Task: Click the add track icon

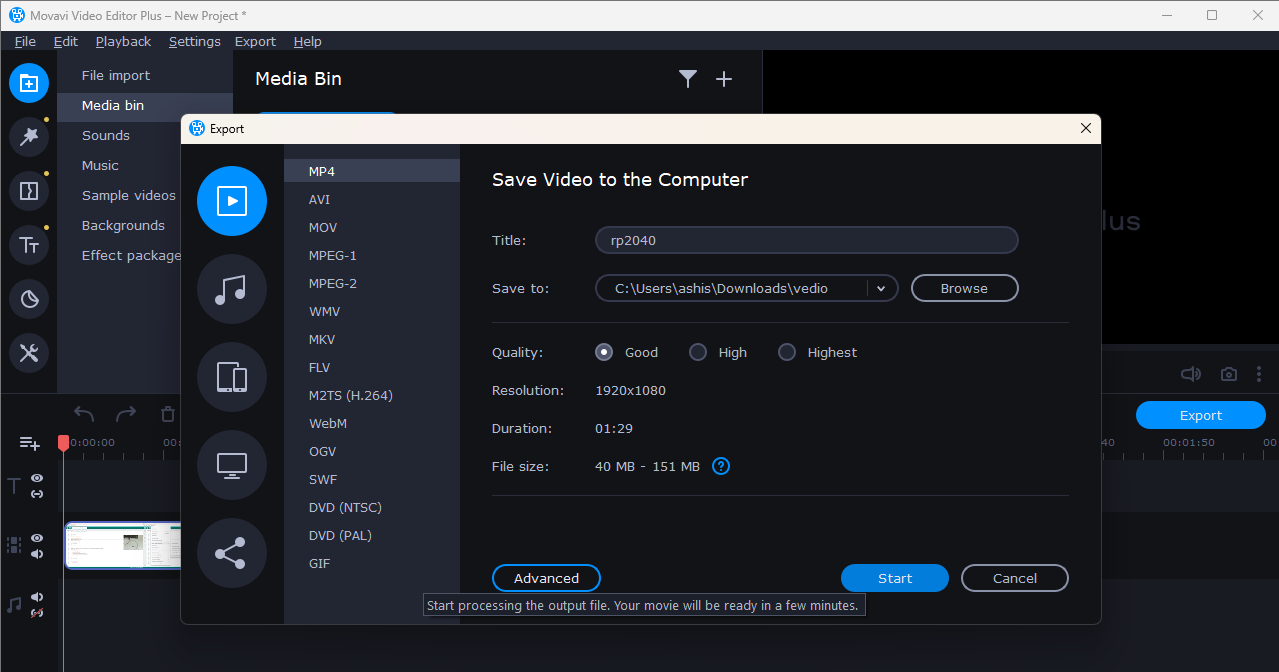Action: pyautogui.click(x=30, y=443)
